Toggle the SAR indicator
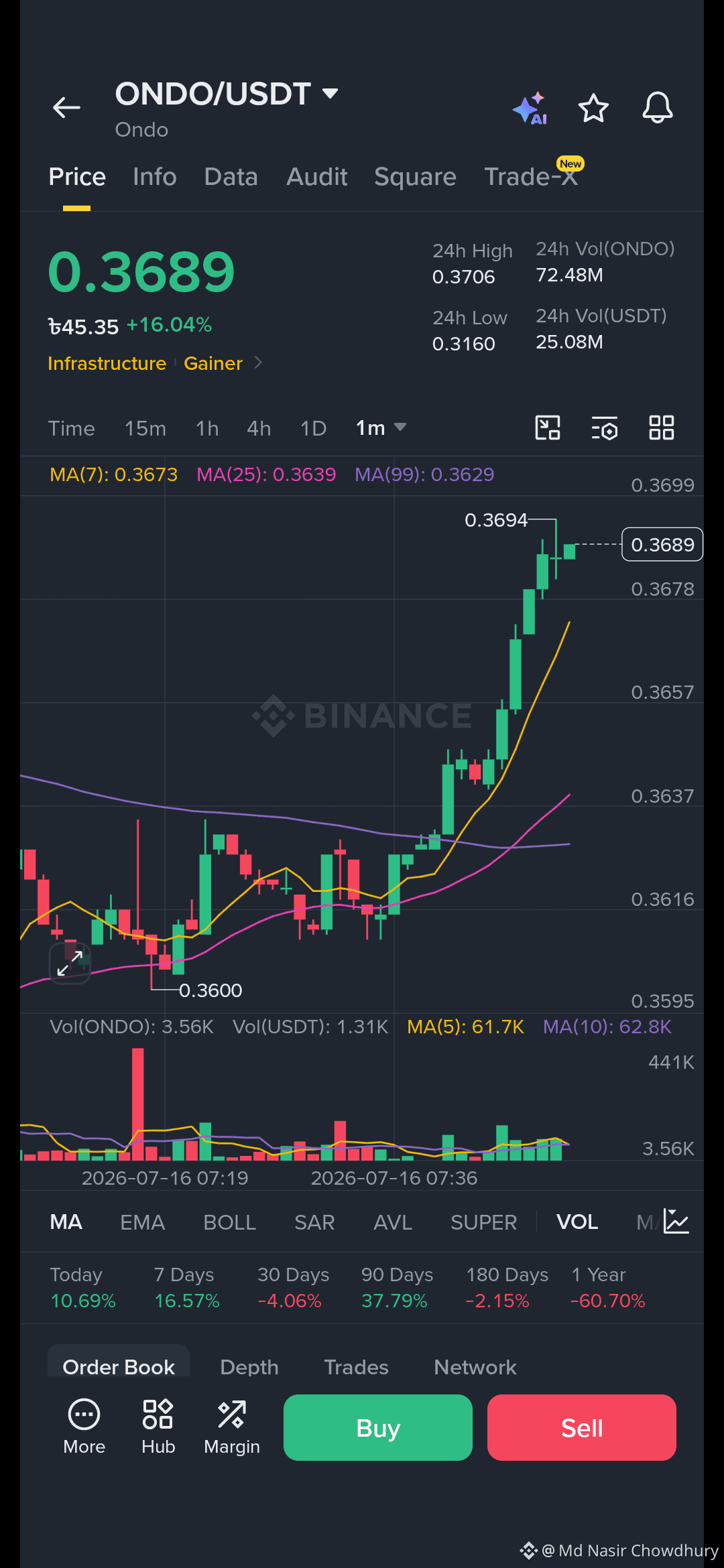This screenshot has height=1568, width=724. [314, 1222]
